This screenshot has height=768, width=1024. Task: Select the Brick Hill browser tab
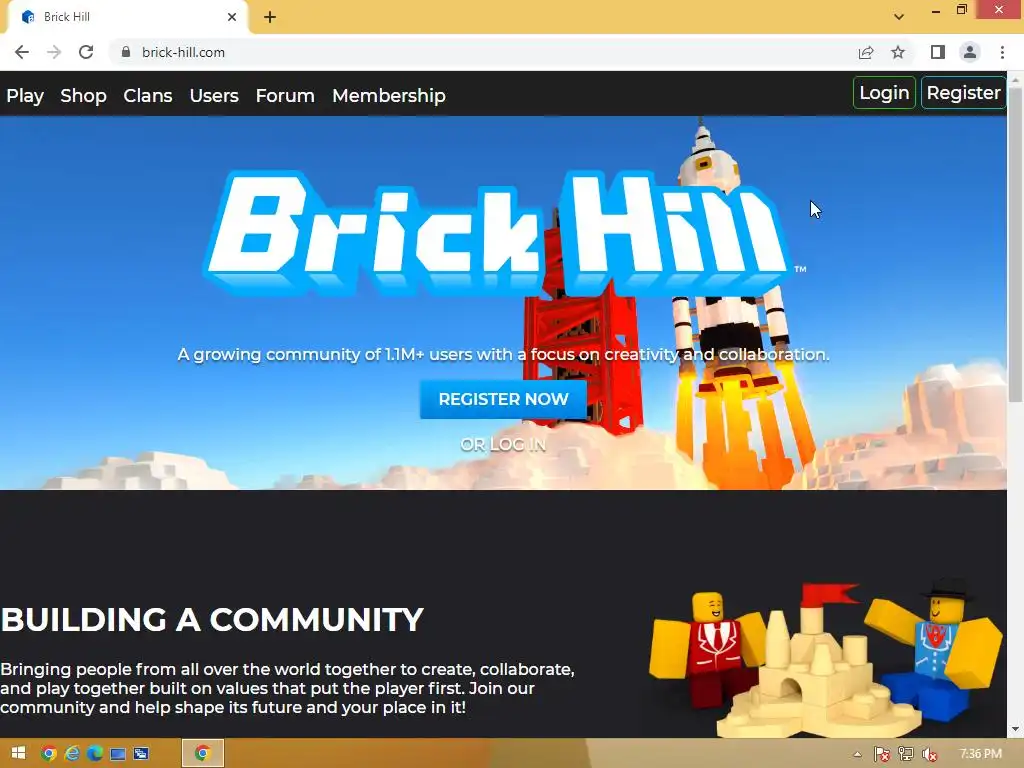click(x=128, y=17)
